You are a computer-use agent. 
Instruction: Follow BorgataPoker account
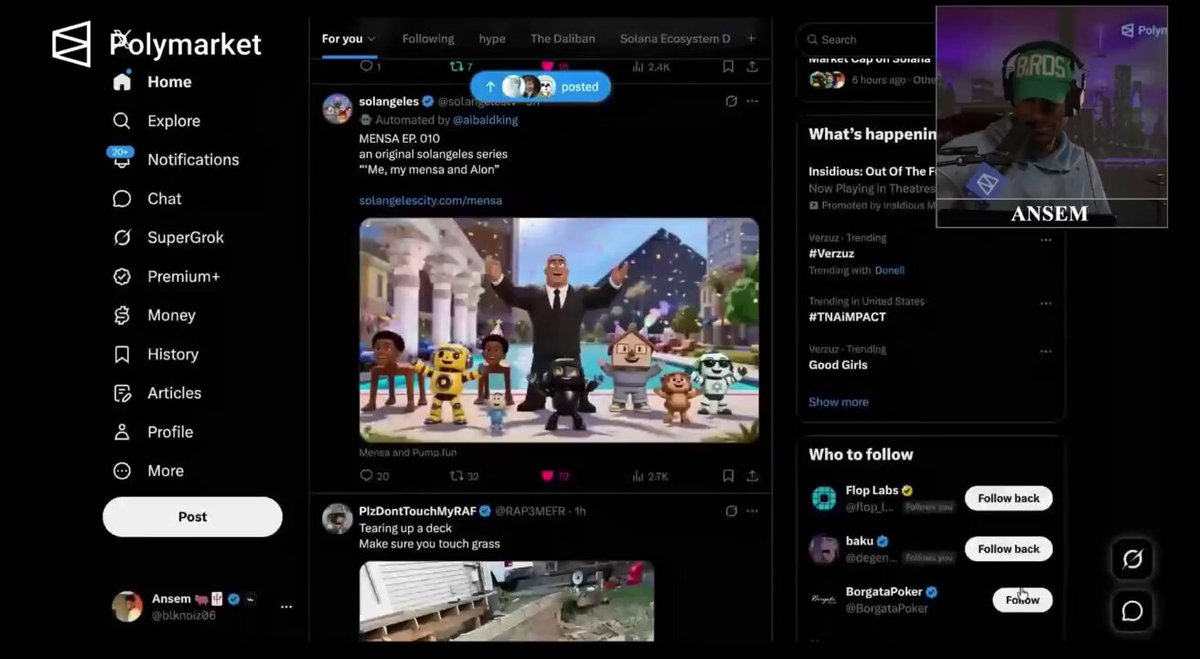(1022, 600)
